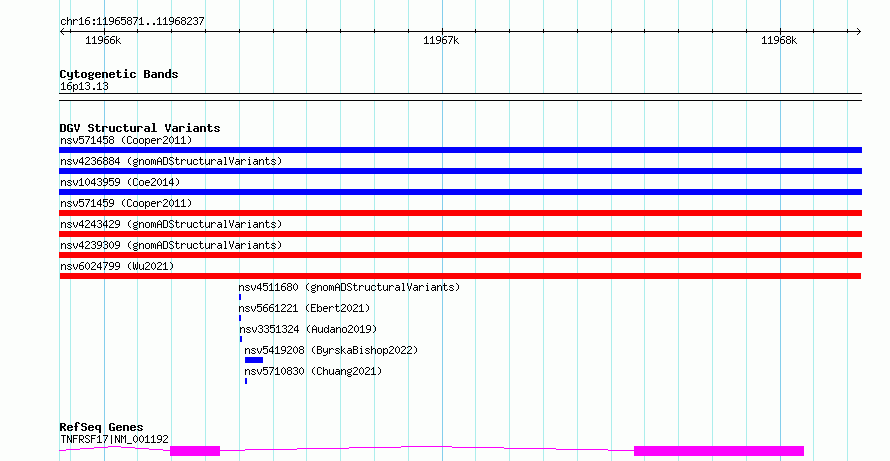Click the red bar for nsv6024799
Screen dimensions: 890x461
pyautogui.click(x=460, y=276)
